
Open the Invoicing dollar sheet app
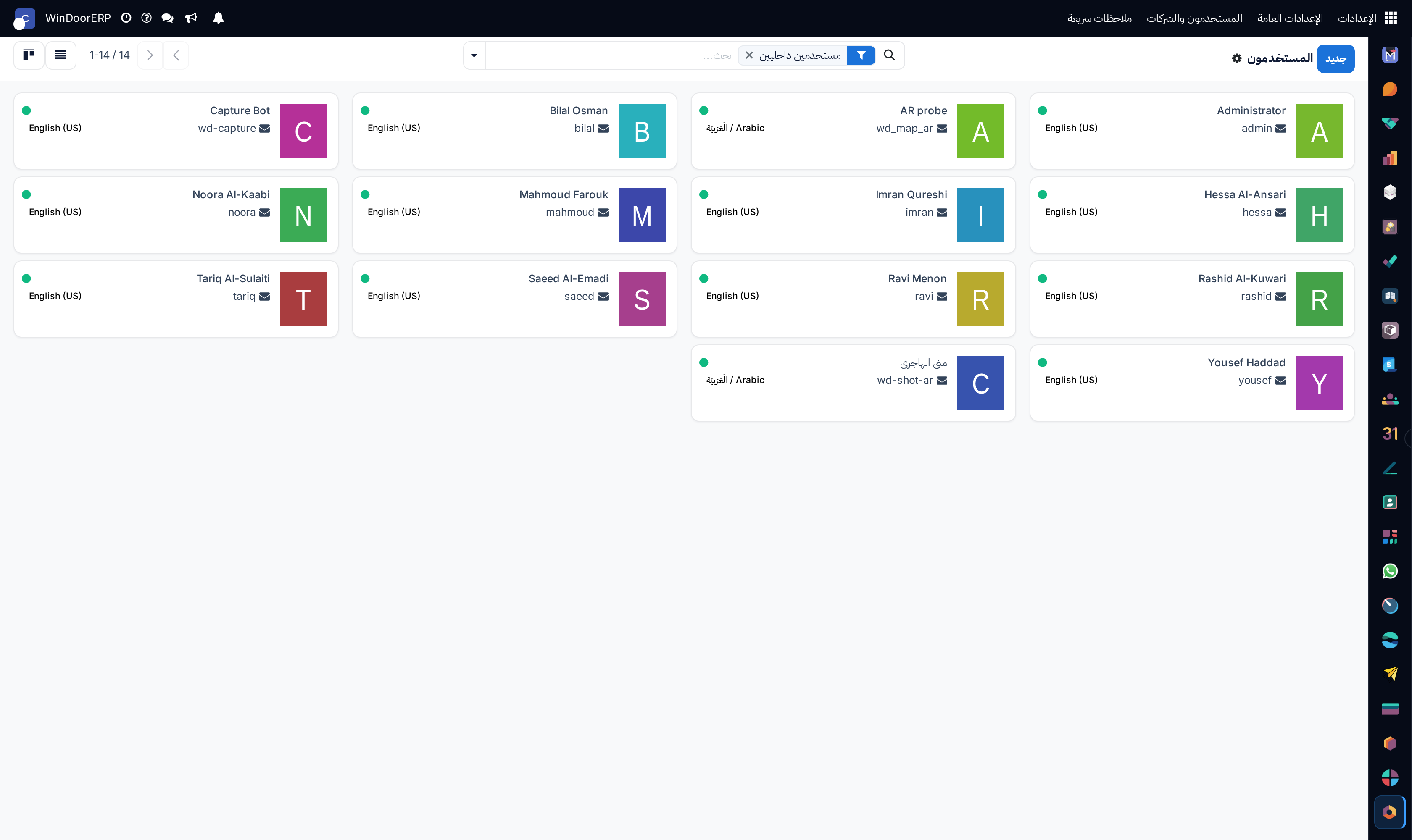[x=1390, y=365]
